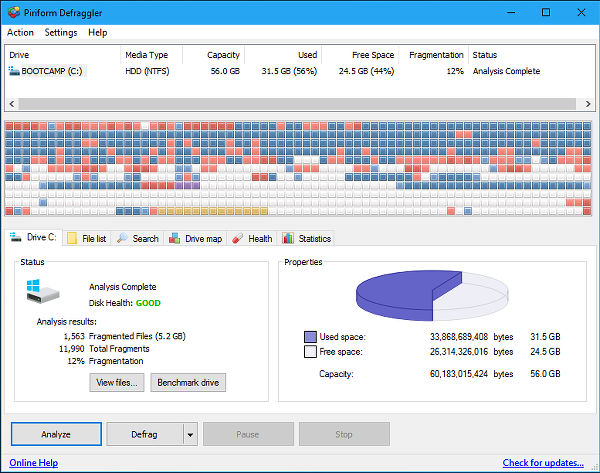Open the Action menu
The height and width of the screenshot is (473, 600).
20,33
